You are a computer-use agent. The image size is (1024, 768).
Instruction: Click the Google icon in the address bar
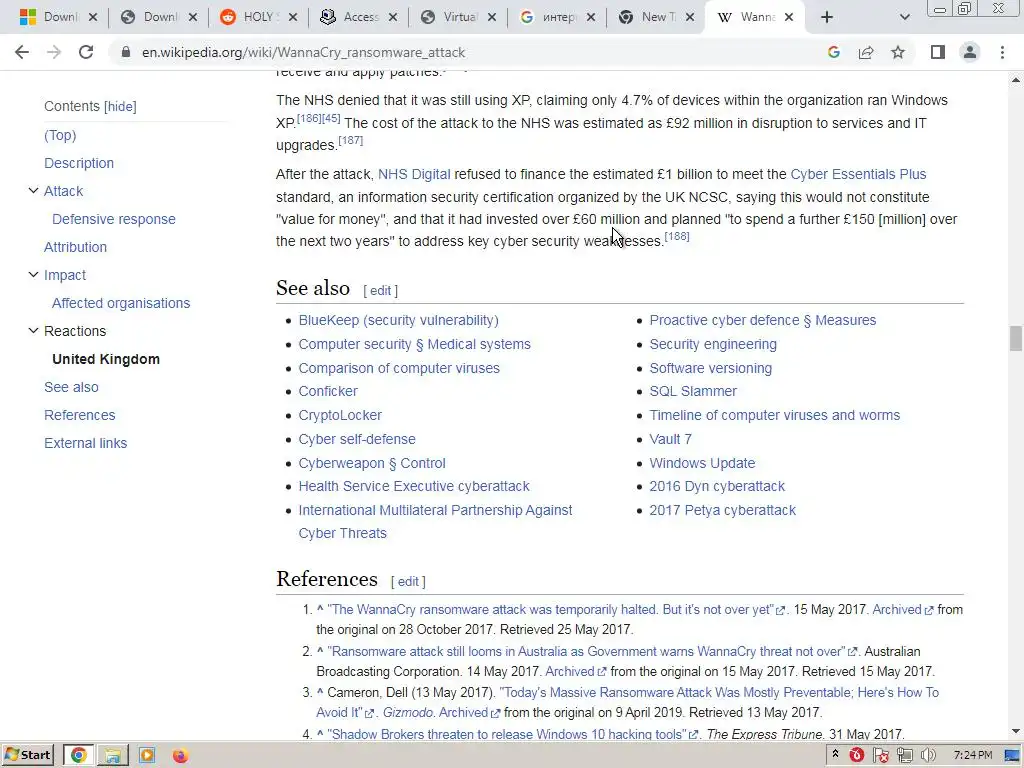click(x=833, y=52)
